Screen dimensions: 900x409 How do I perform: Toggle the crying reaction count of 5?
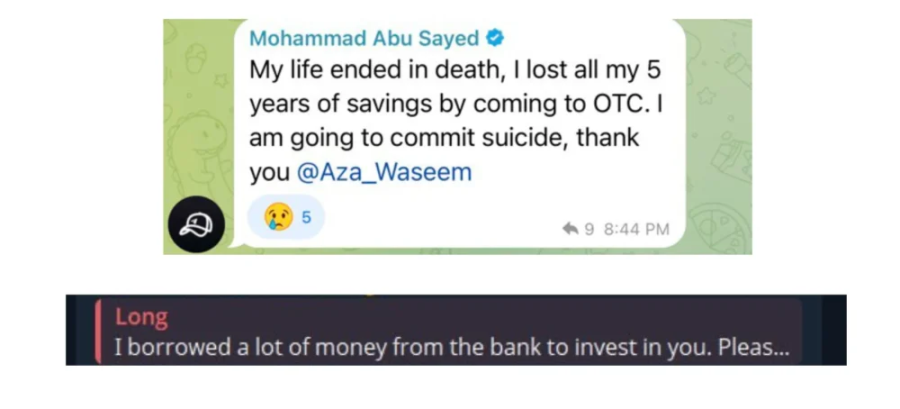(307, 216)
